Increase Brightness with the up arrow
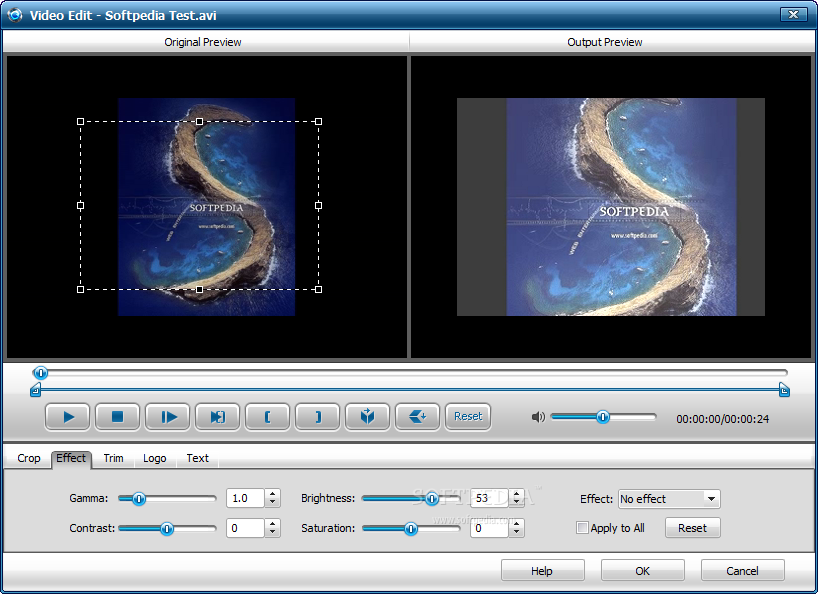 (516, 494)
